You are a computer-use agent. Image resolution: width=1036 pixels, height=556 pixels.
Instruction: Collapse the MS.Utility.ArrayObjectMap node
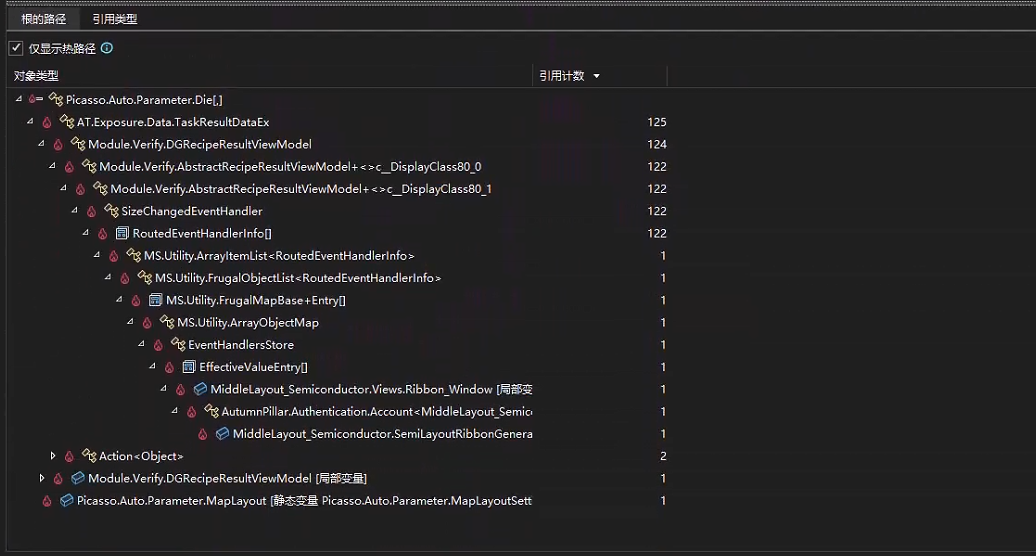130,322
